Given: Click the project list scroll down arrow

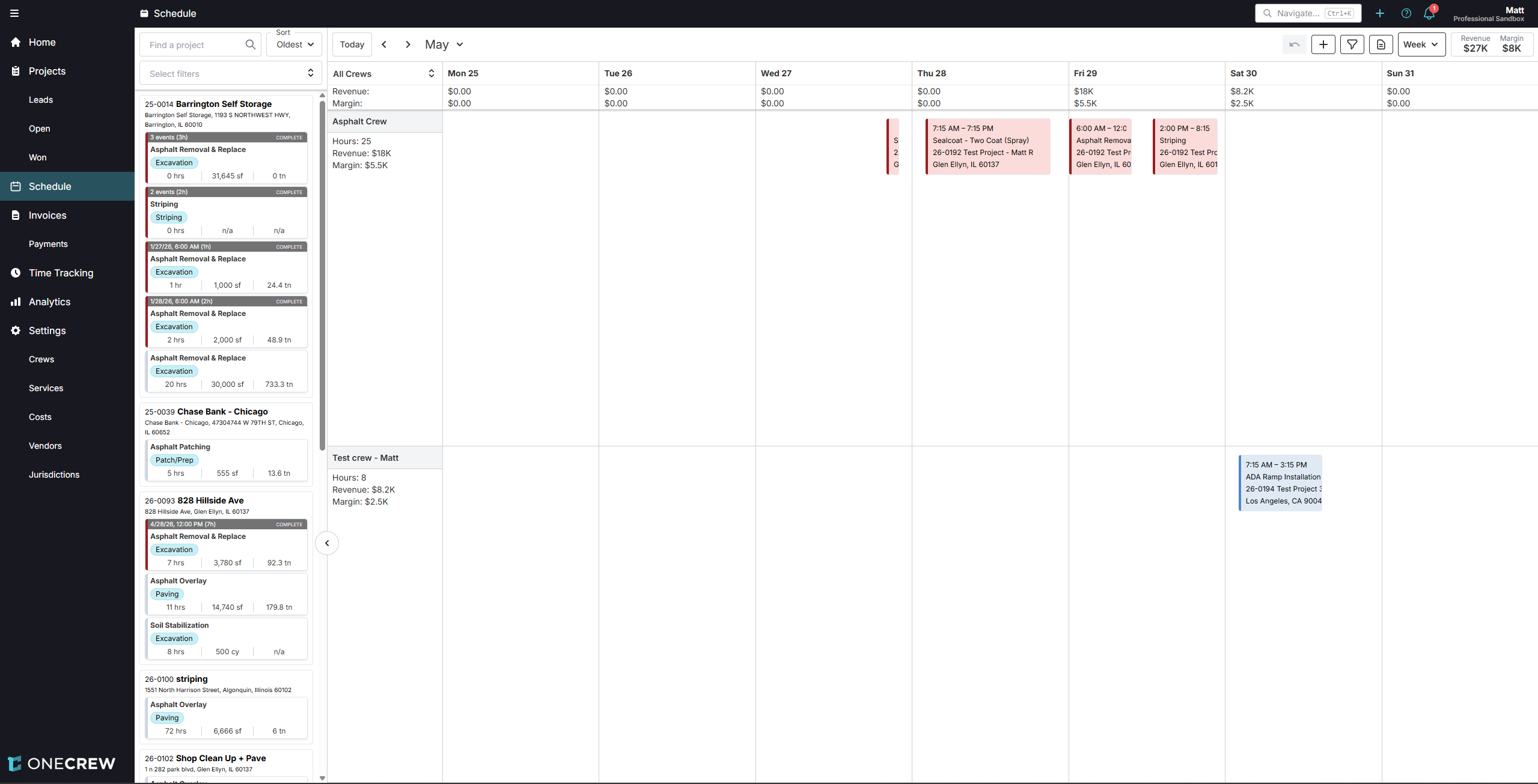Looking at the screenshot, I should [x=322, y=778].
